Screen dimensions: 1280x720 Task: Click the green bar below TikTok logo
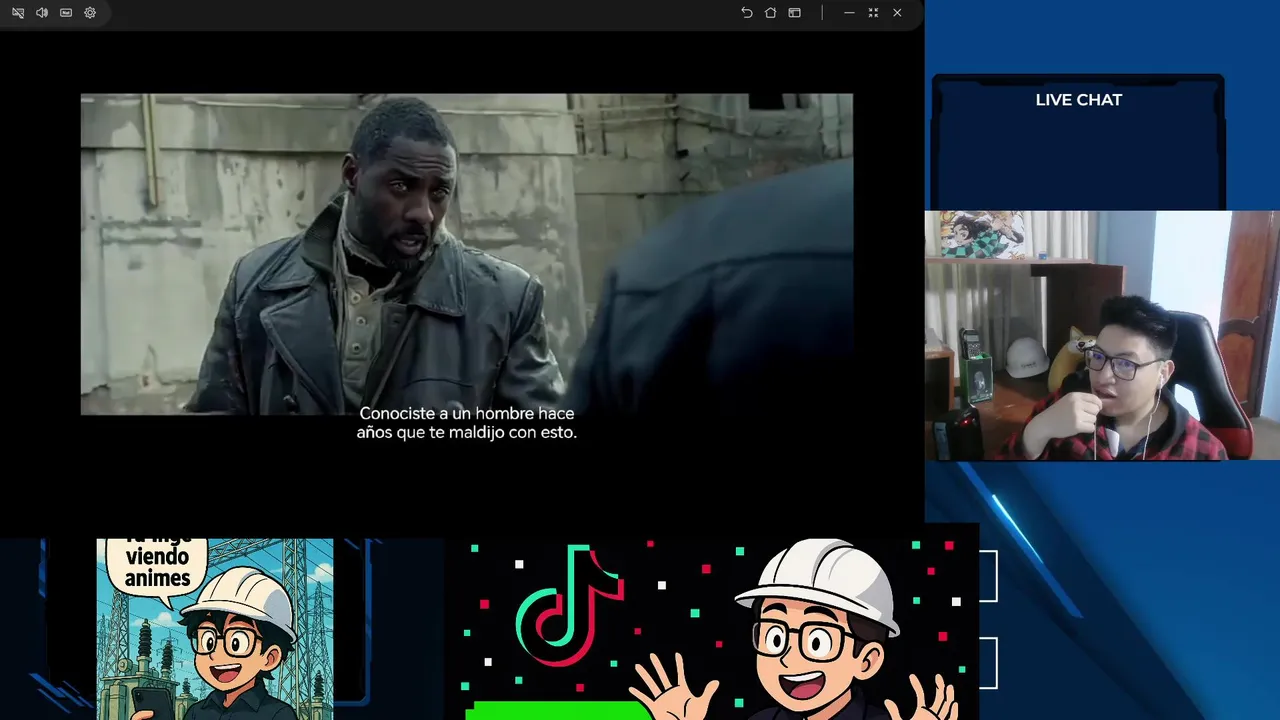558,710
